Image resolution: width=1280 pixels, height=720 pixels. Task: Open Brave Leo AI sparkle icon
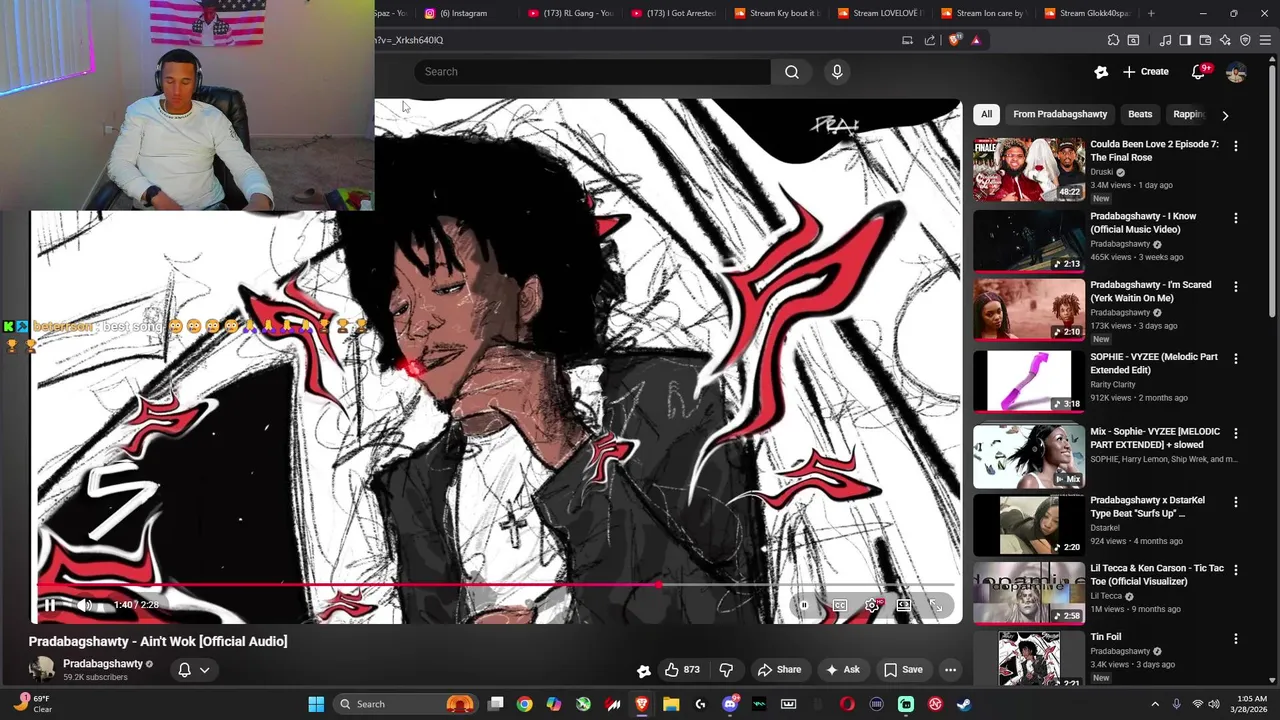click(1225, 40)
